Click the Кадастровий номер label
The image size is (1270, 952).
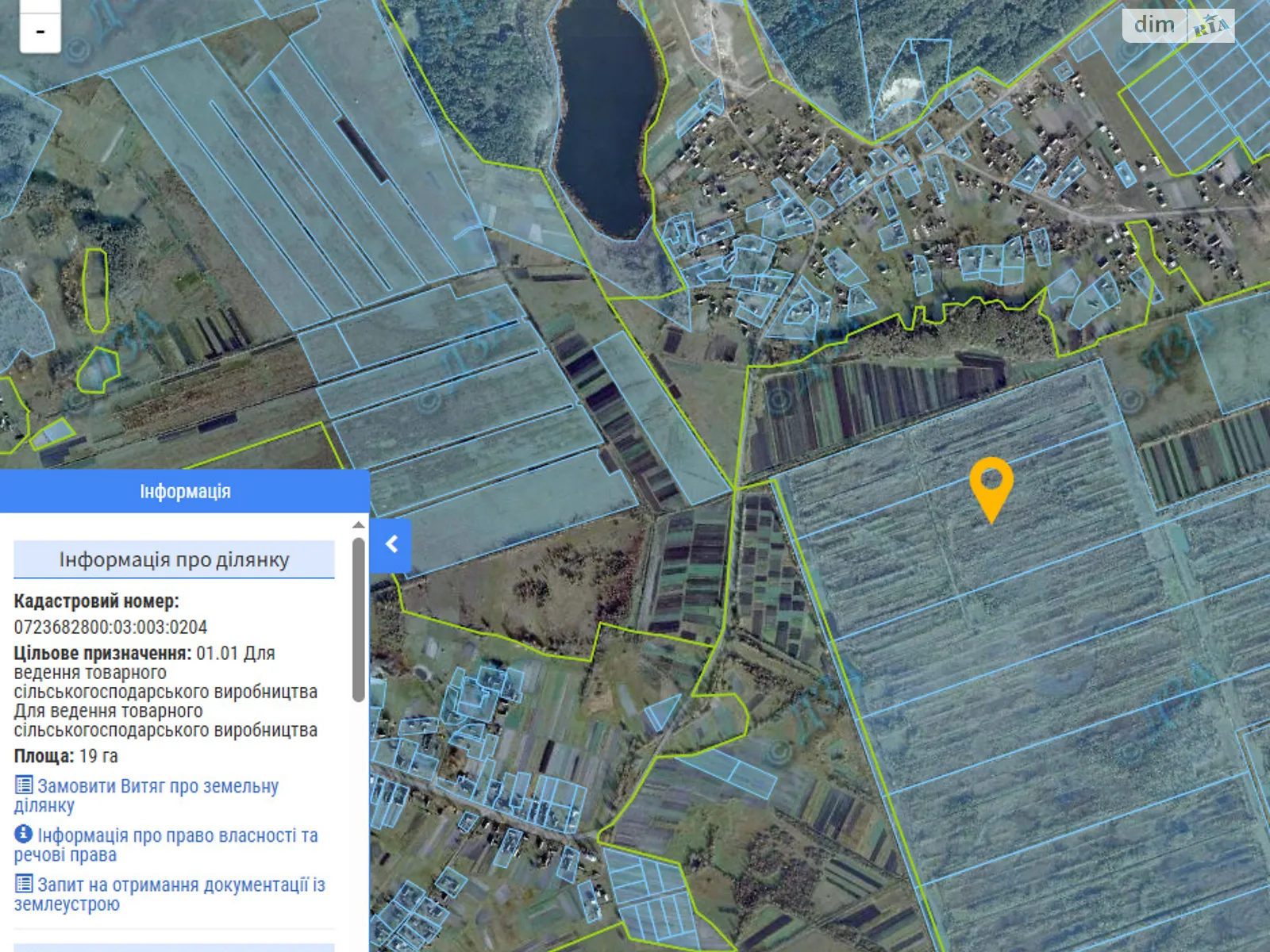pyautogui.click(x=96, y=601)
